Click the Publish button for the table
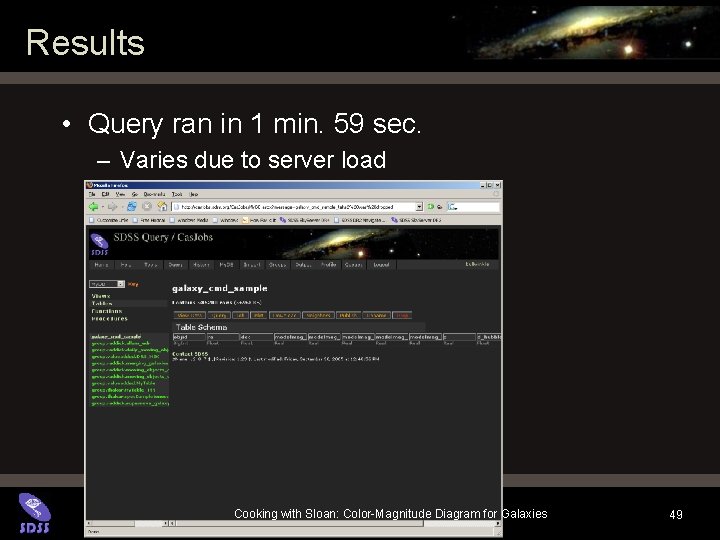This screenshot has height=540, width=720. pos(349,315)
